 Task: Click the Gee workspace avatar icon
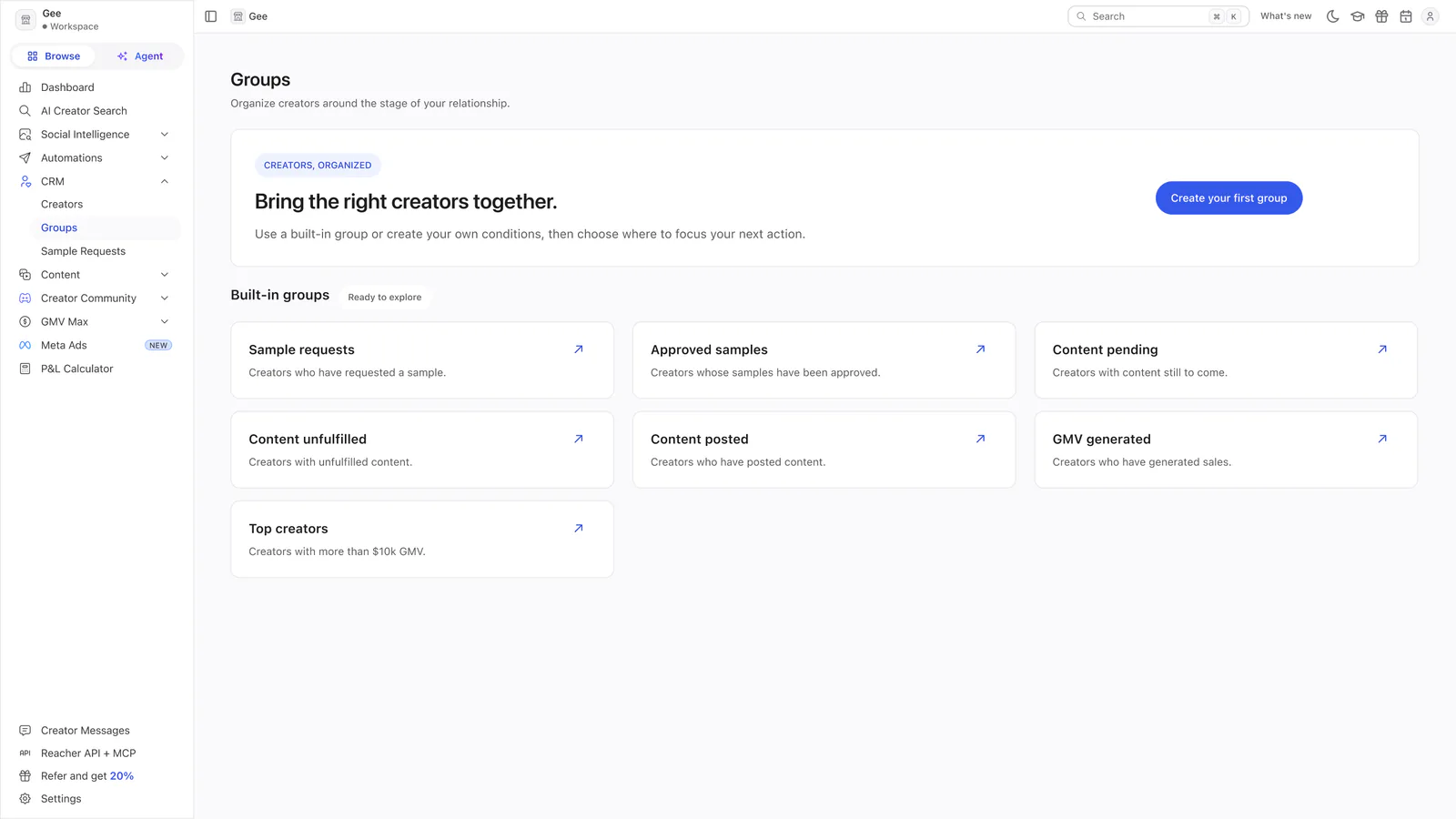pos(25,19)
